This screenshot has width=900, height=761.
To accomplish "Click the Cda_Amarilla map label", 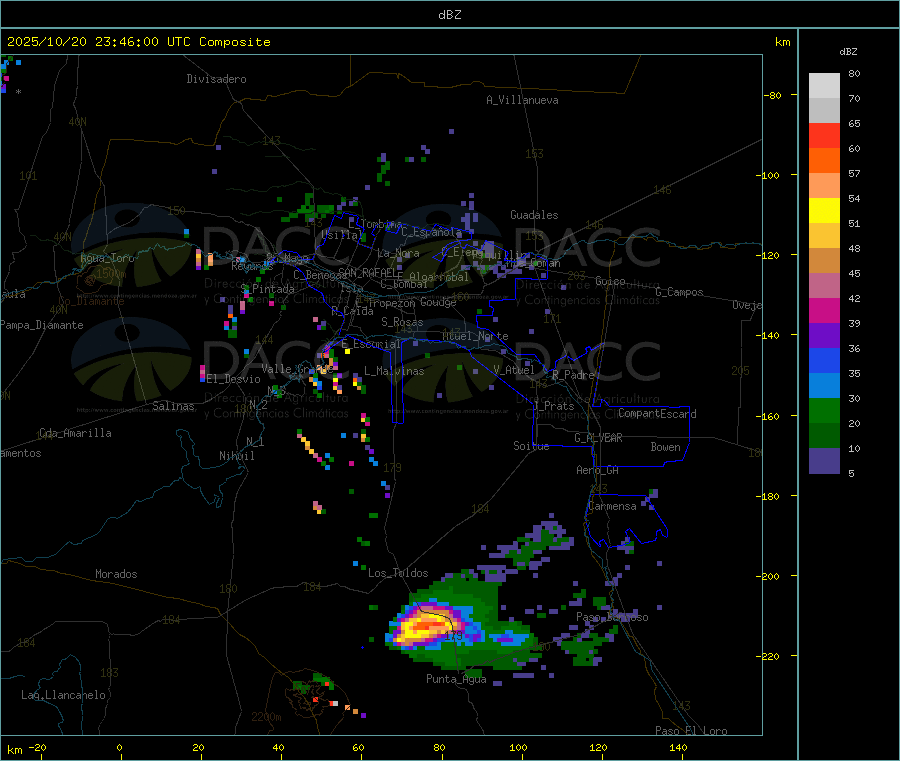I will coord(75,433).
